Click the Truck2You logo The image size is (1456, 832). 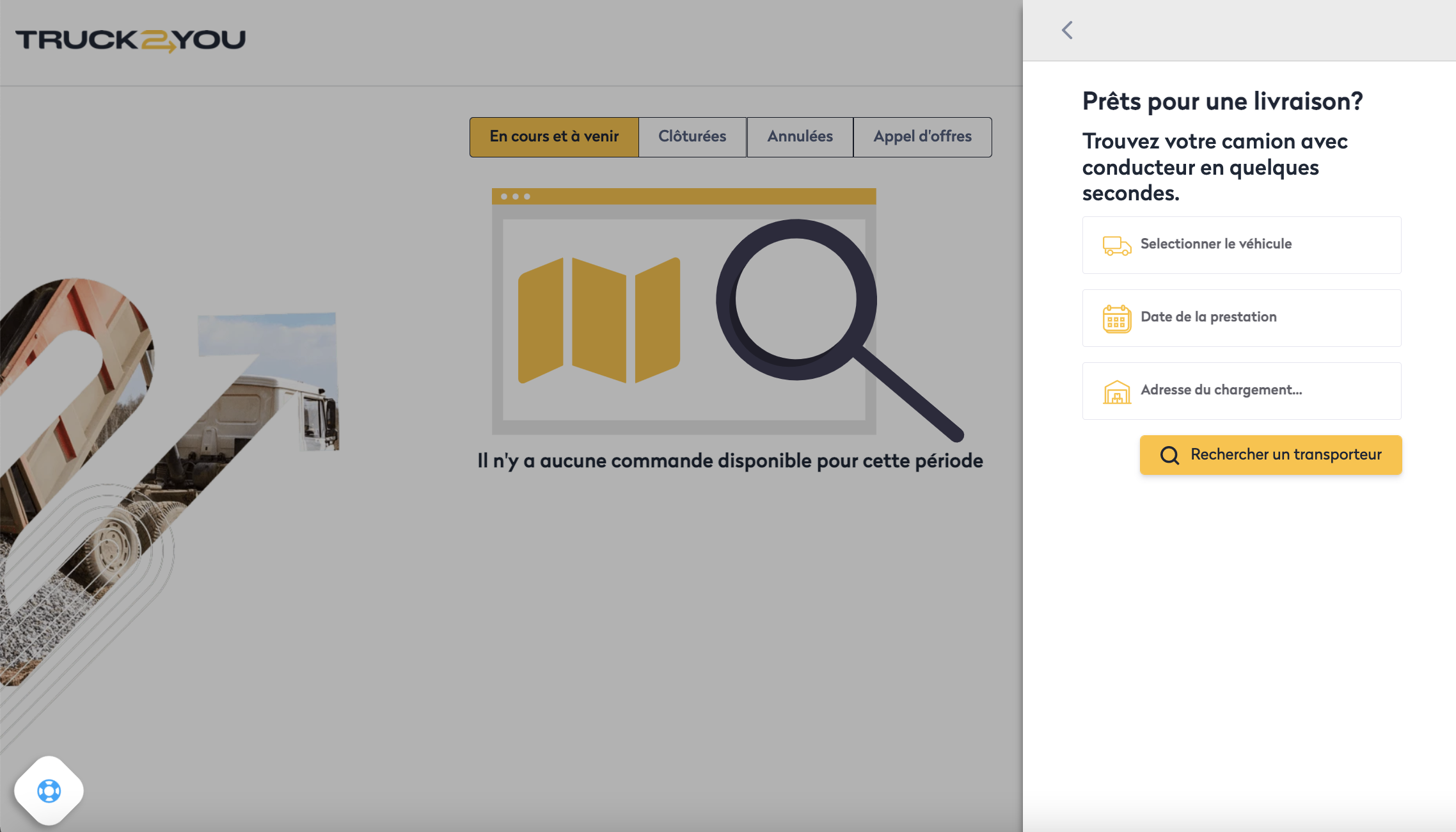[x=131, y=40]
